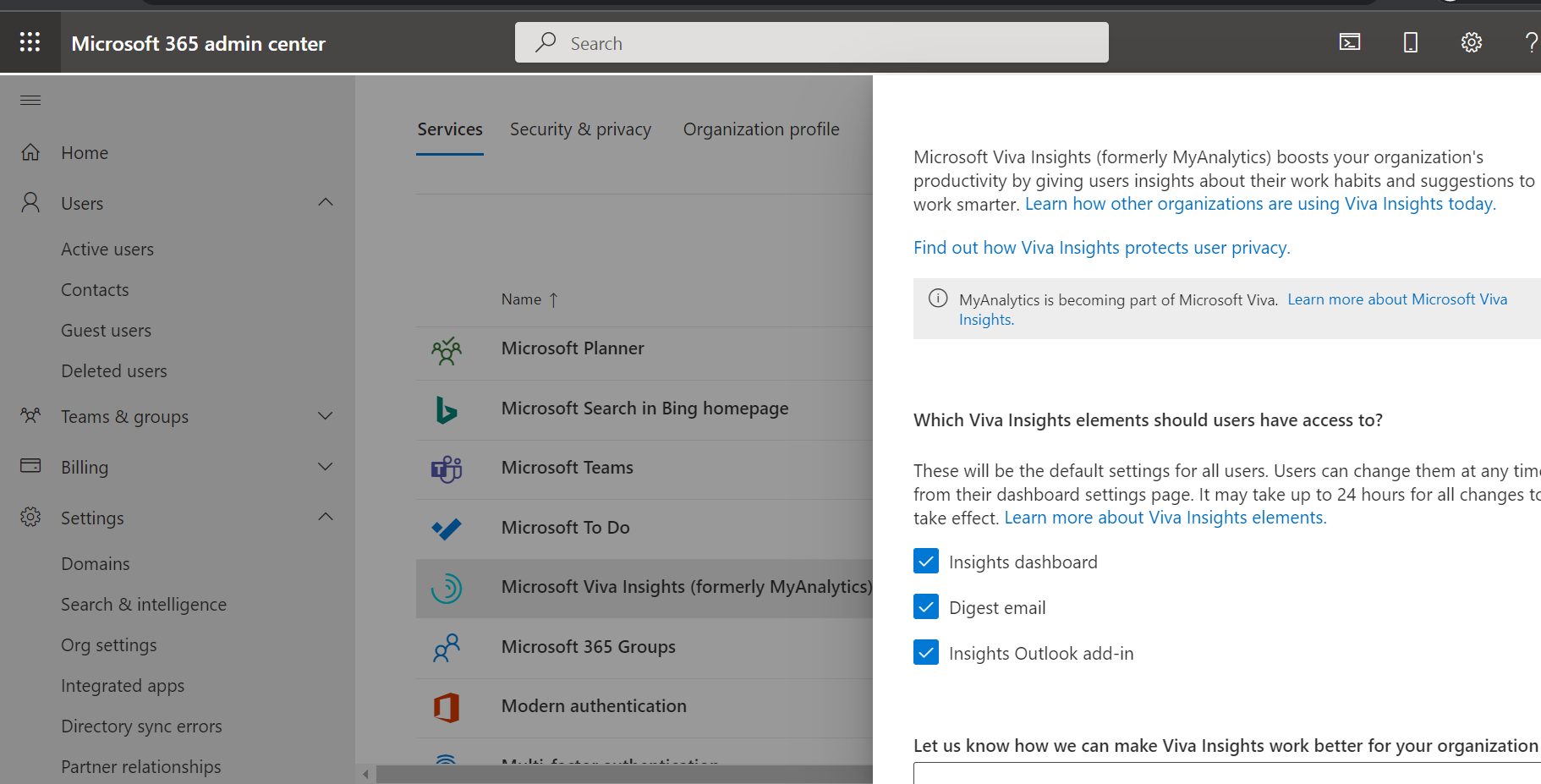Click the help question mark icon
Viewport: 1541px width, 784px height.
[x=1531, y=42]
